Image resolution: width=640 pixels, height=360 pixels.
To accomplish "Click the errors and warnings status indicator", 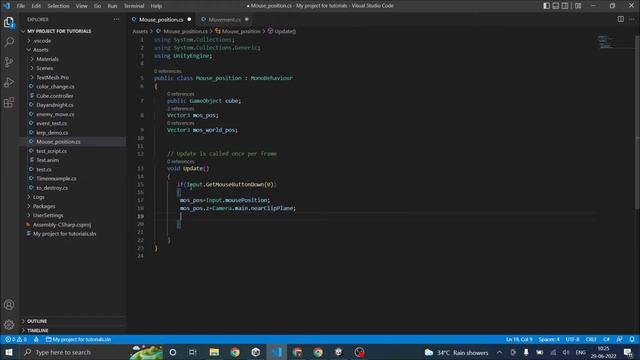I will (x=16, y=340).
